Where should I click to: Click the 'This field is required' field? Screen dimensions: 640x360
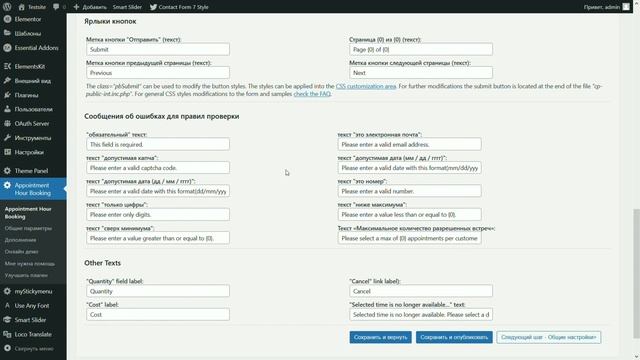pos(158,144)
